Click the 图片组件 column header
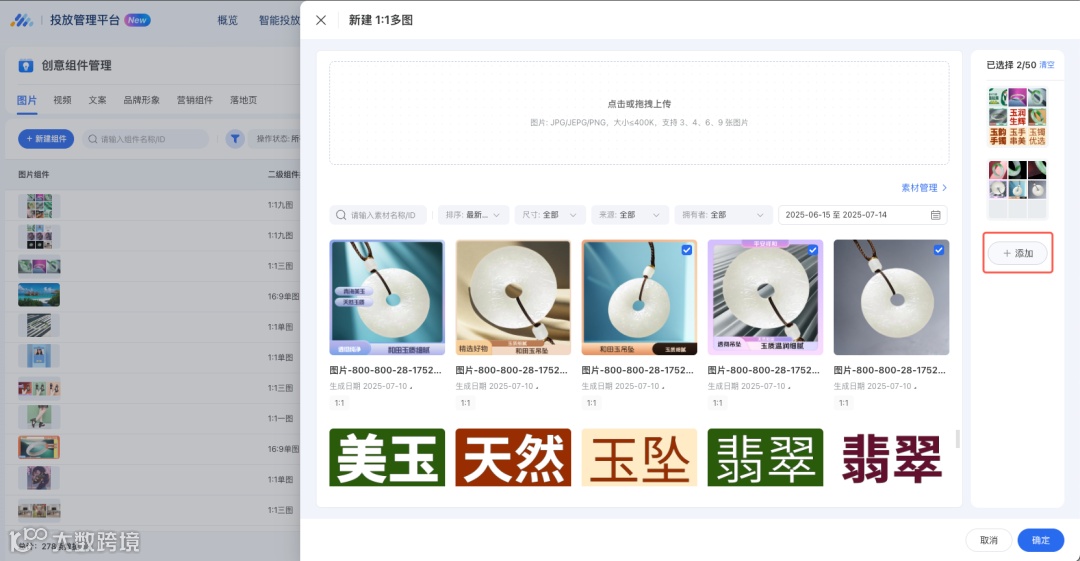The width and height of the screenshot is (1080, 561). point(34,174)
